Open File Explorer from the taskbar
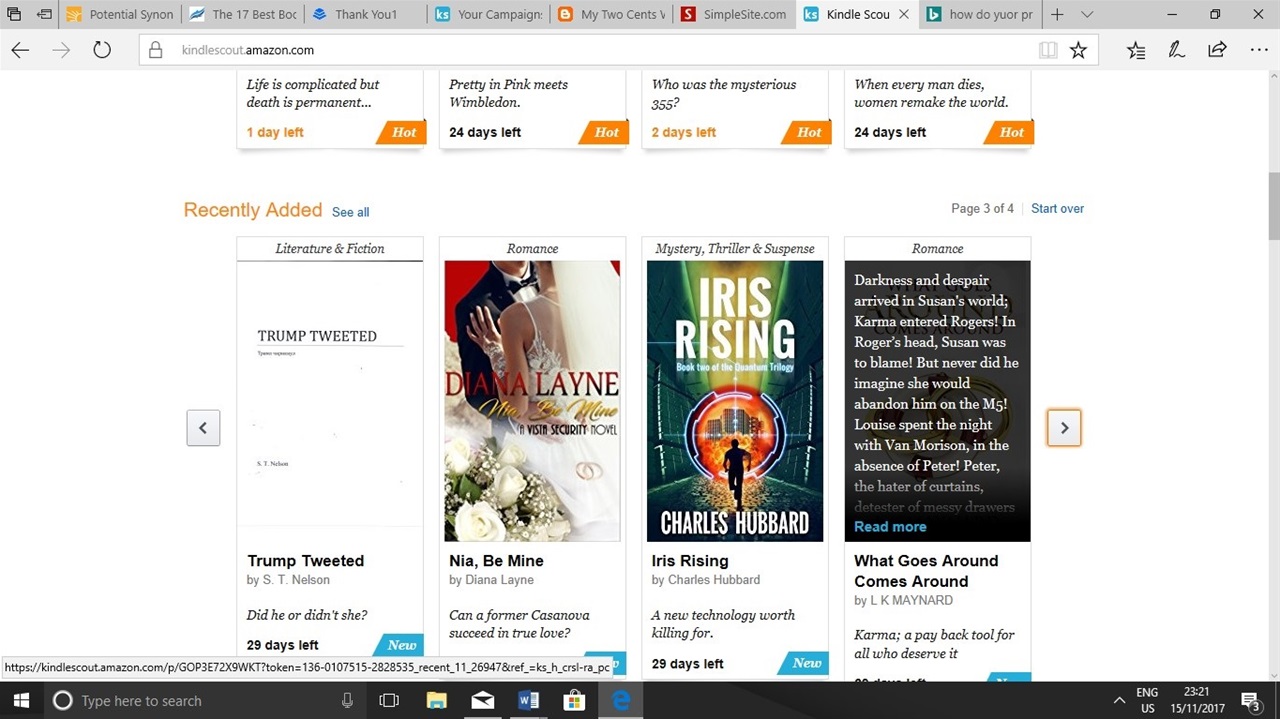This screenshot has width=1280, height=719. pyautogui.click(x=436, y=701)
